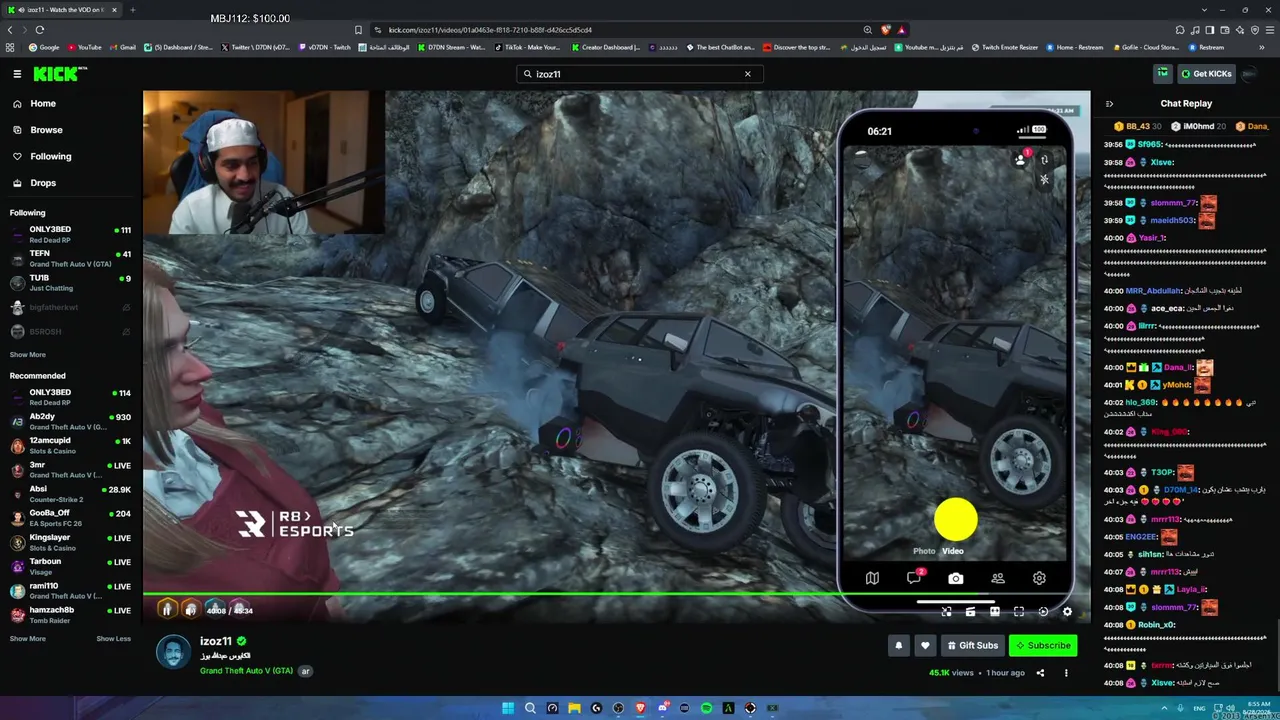The height and width of the screenshot is (720, 1280).
Task: Go back in browser history
Action: tap(10, 30)
